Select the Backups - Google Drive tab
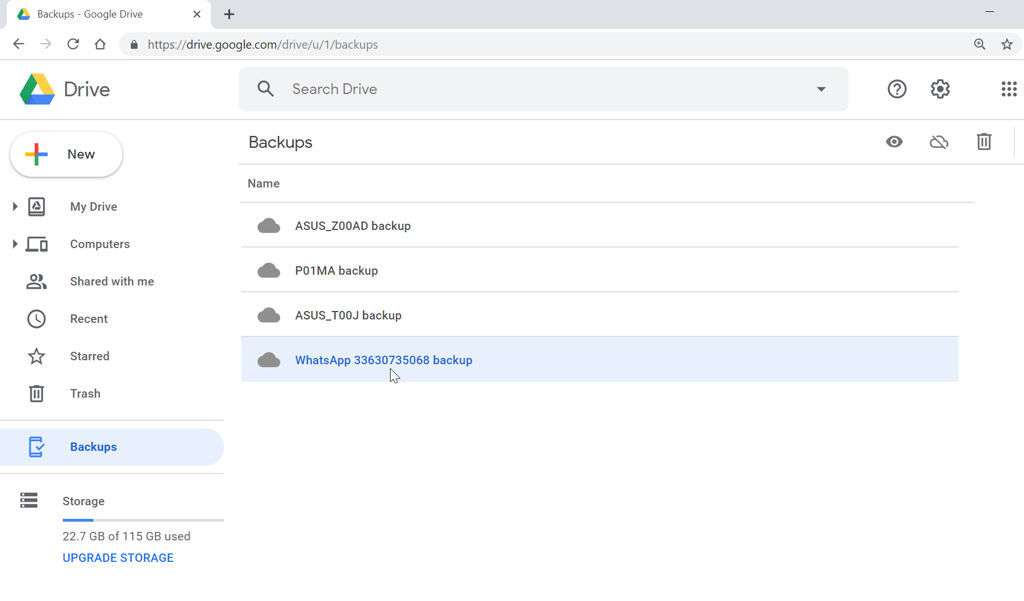 (x=108, y=14)
